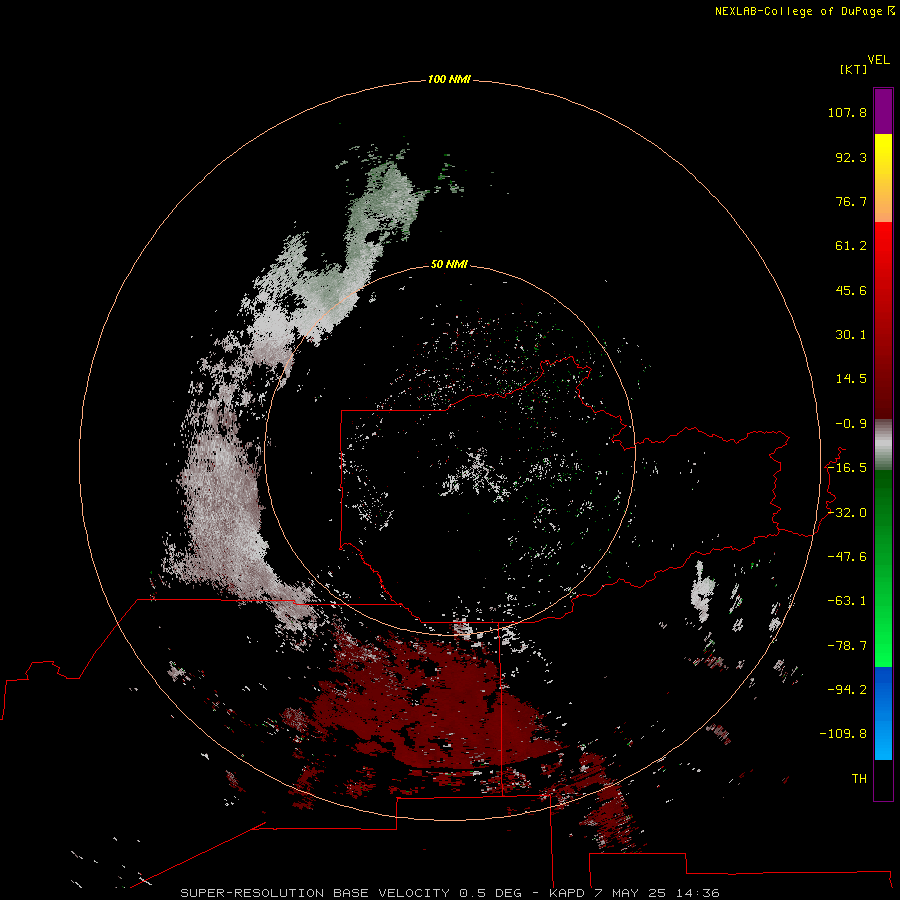Click the -32.0 velocity scale value
Screen dimensions: 900x900
(x=847, y=513)
